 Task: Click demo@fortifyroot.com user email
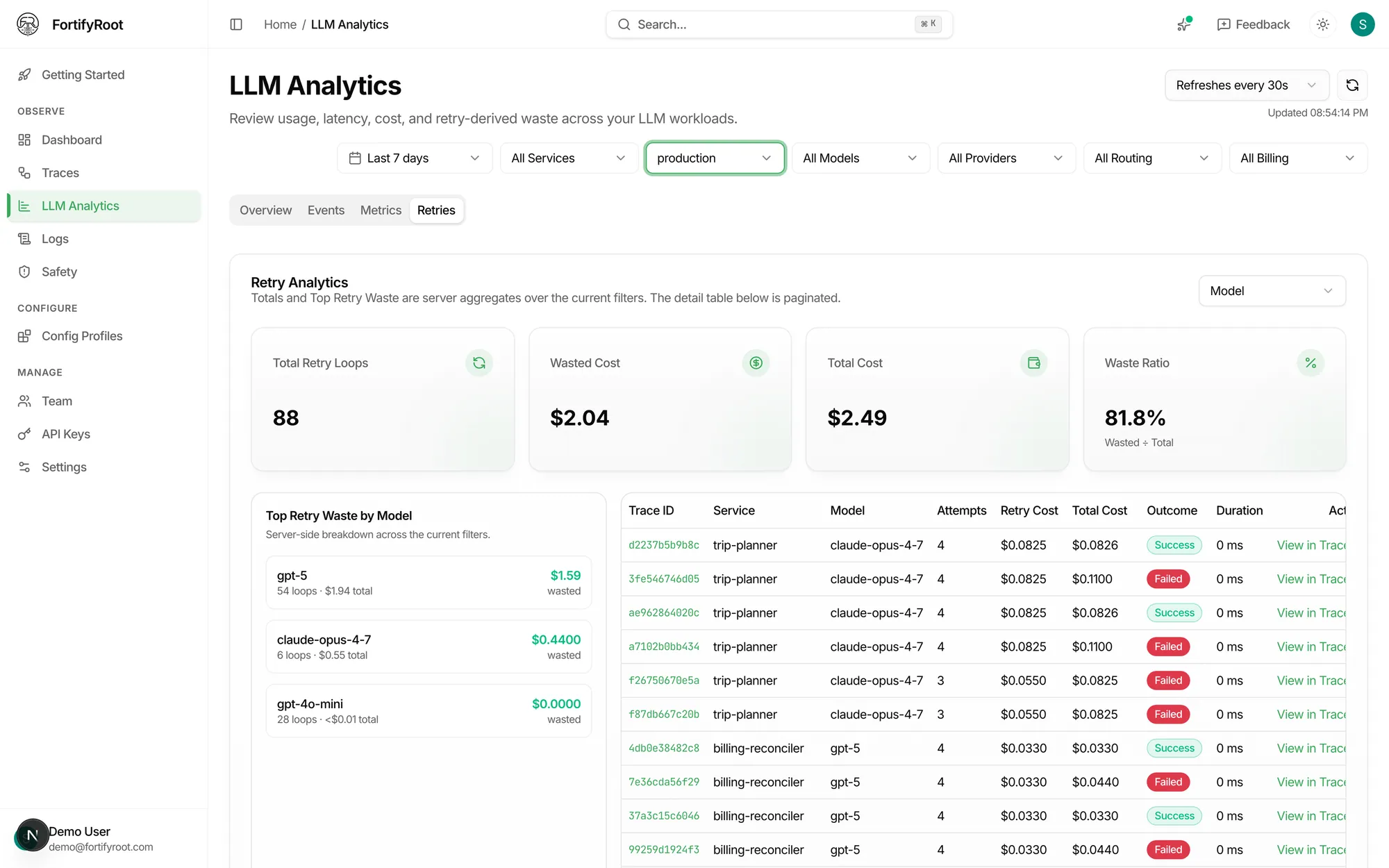pos(101,847)
